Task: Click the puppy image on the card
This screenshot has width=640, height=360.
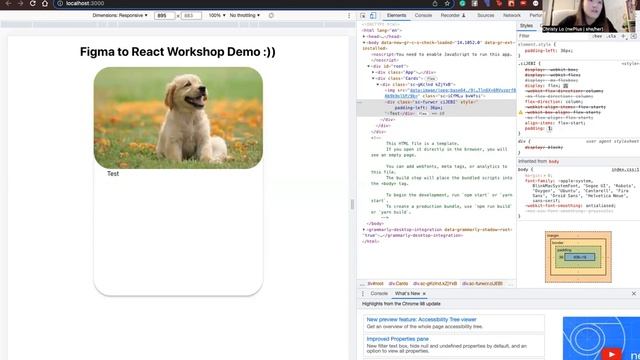Action: coord(178,118)
